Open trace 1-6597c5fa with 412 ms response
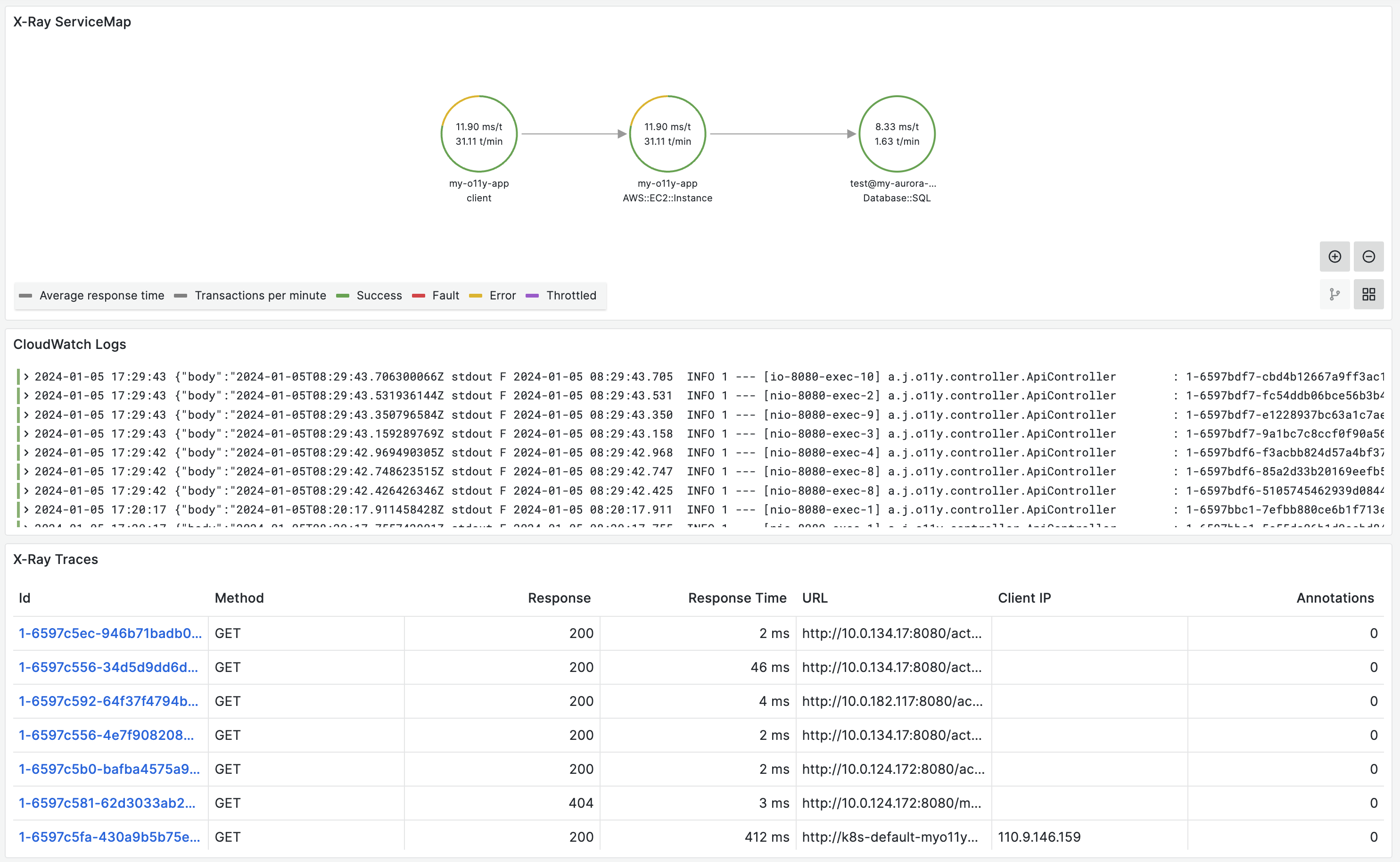 pyautogui.click(x=109, y=837)
